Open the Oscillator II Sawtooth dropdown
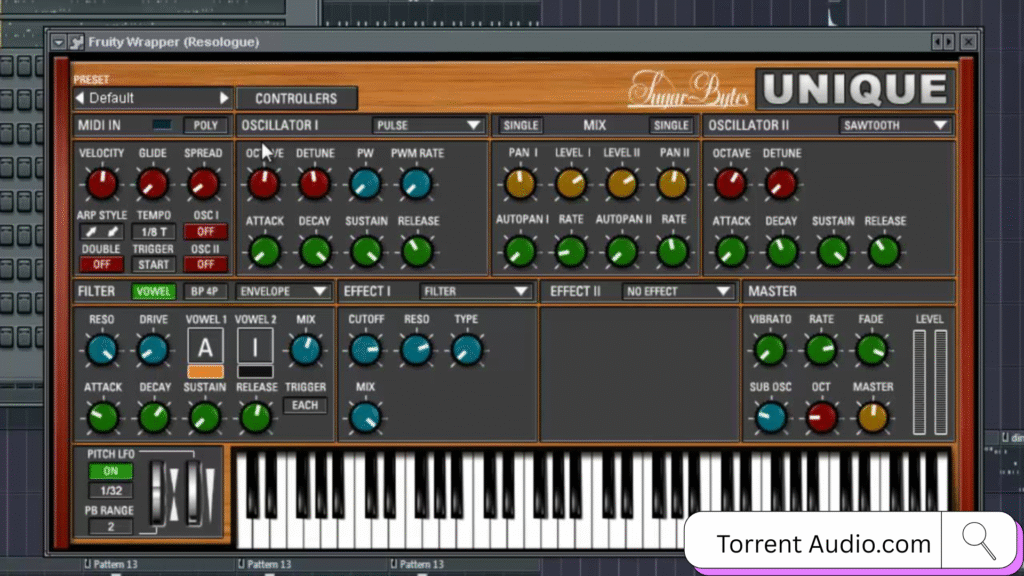This screenshot has height=576, width=1024. (x=894, y=126)
